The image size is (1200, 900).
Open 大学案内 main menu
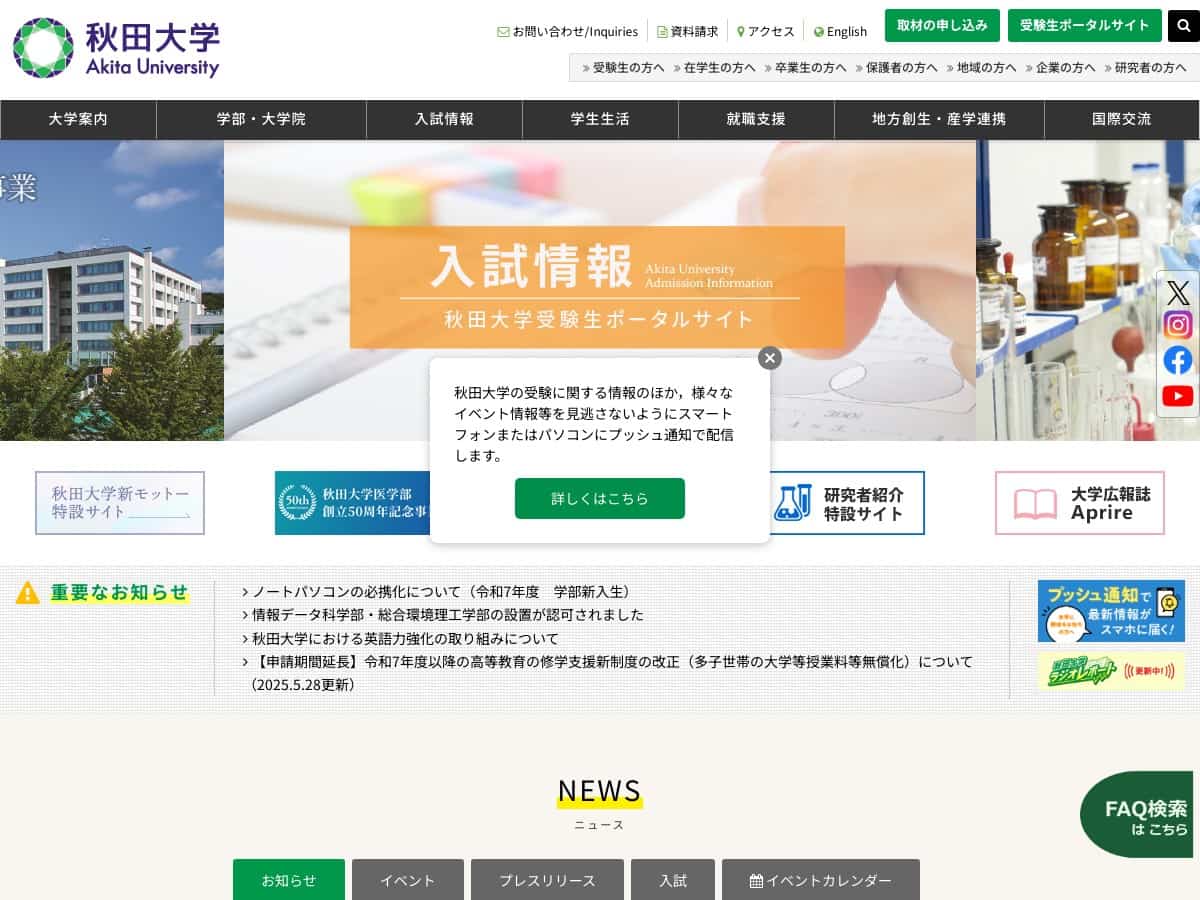[x=78, y=119]
